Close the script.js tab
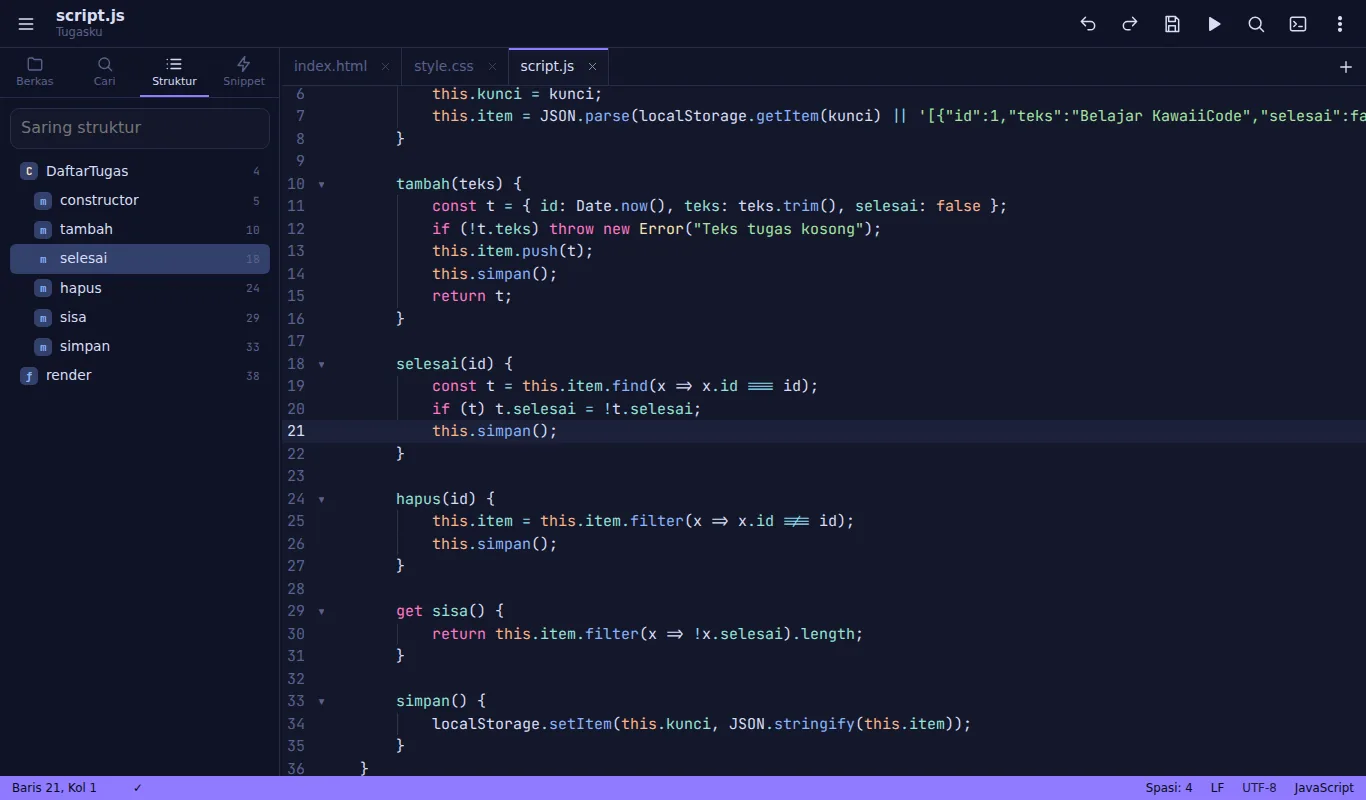Screen dimensions: 1366x800 (592, 67)
